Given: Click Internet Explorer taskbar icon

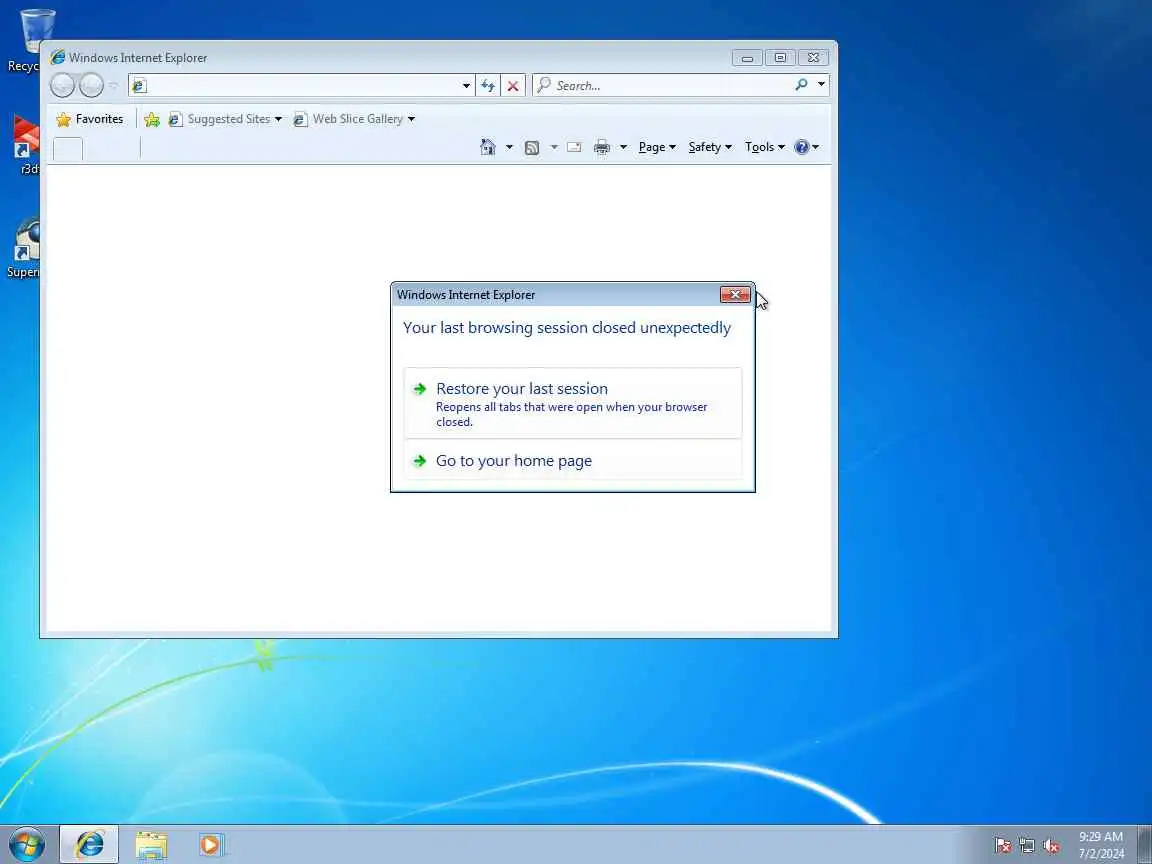Looking at the screenshot, I should click(x=89, y=844).
